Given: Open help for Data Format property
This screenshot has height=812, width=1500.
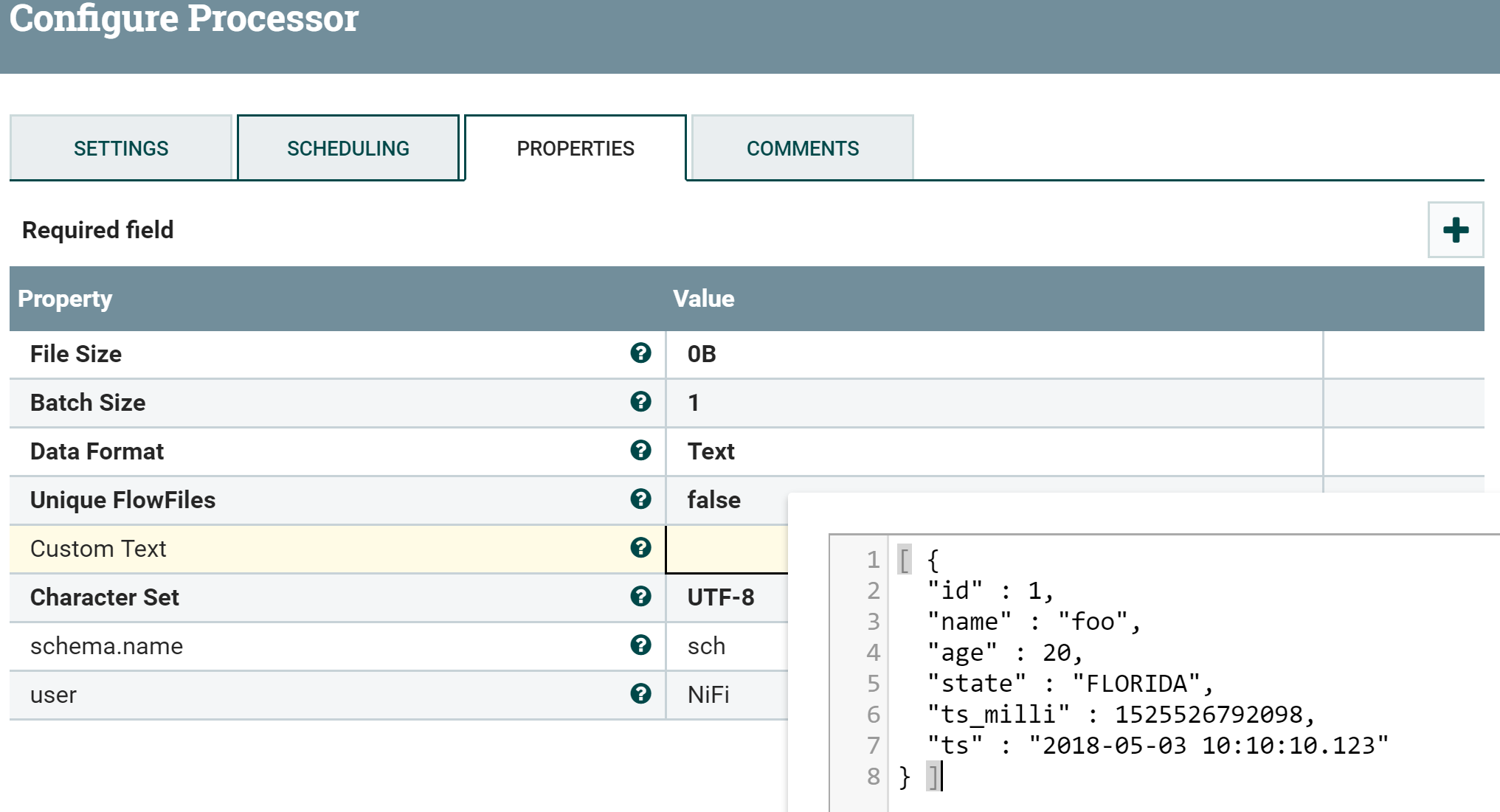Looking at the screenshot, I should [641, 451].
